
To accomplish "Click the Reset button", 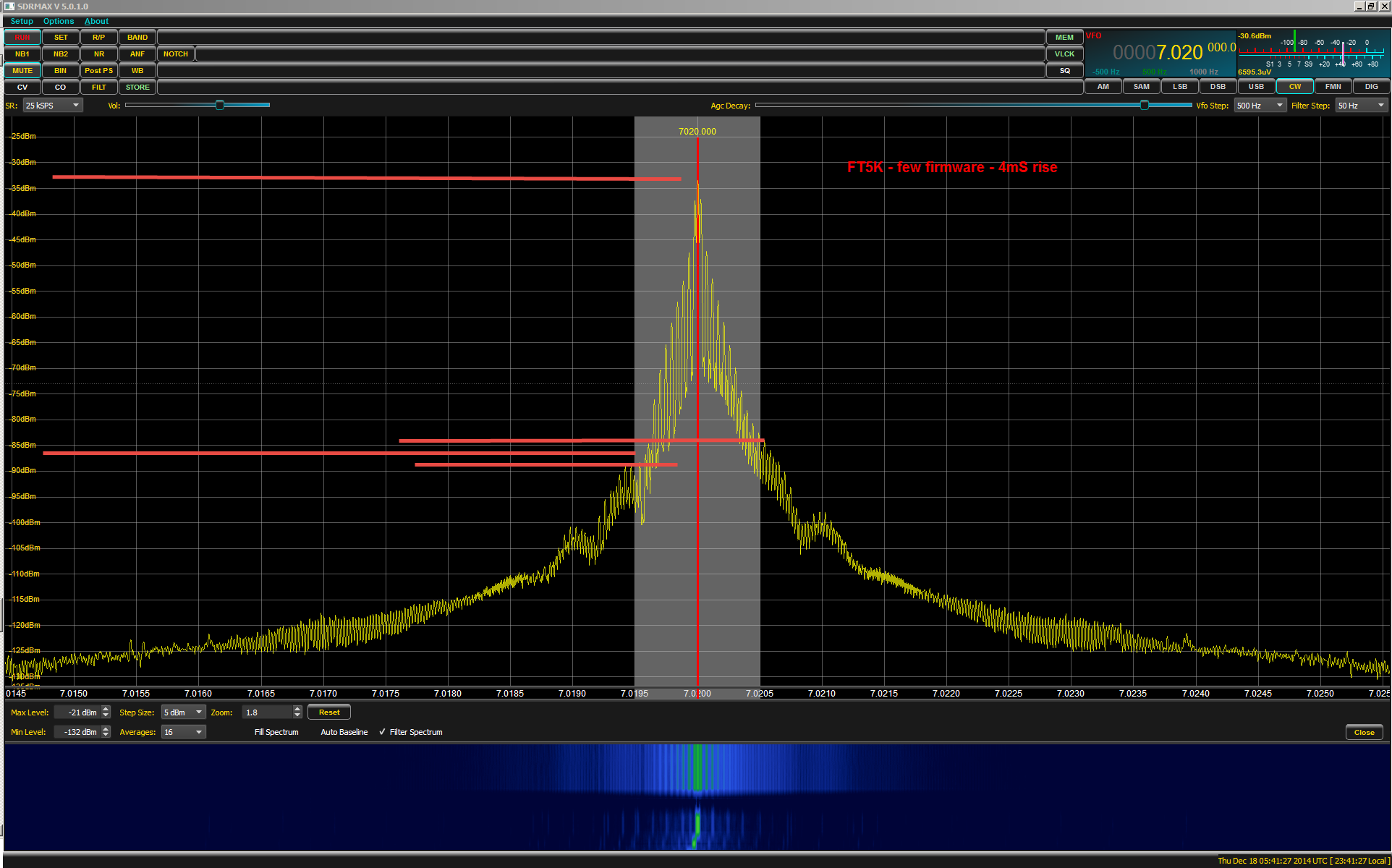I will coord(329,712).
